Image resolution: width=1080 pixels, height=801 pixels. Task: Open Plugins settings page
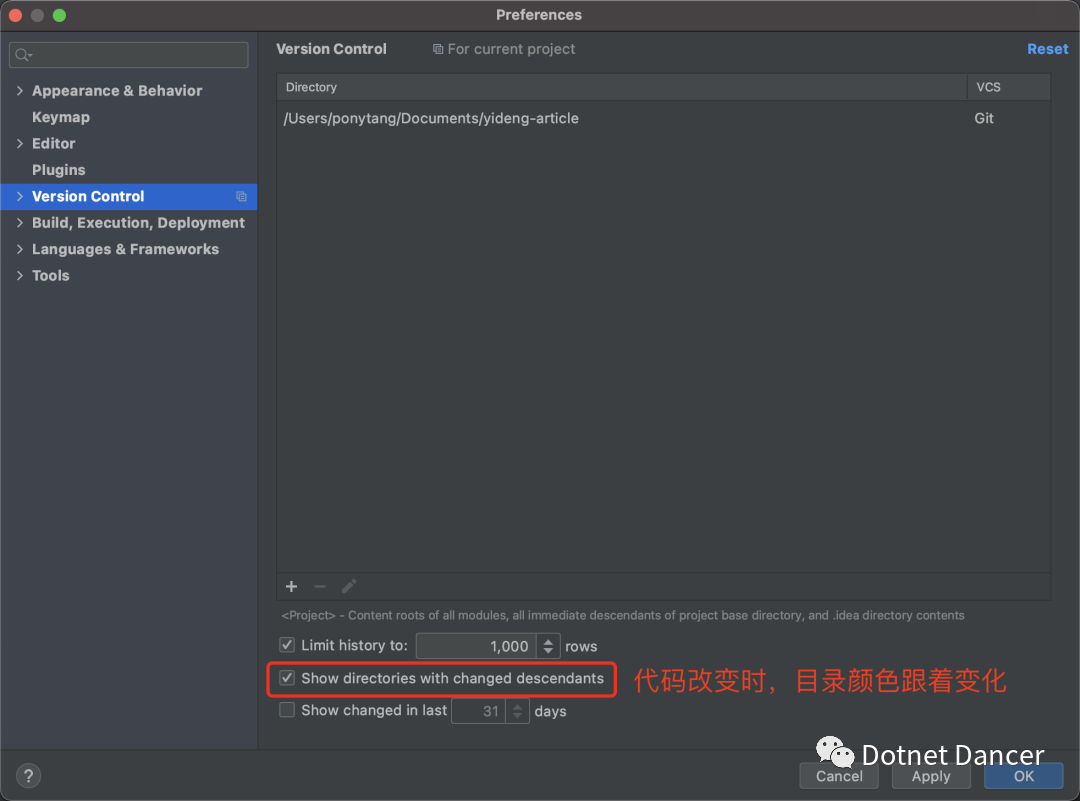tap(59, 170)
